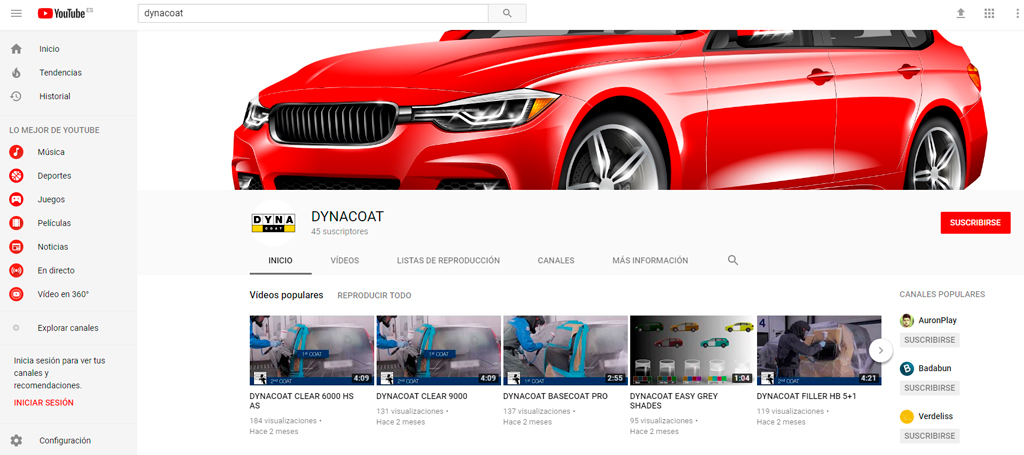Click the Tendencias sidebar label
The width and height of the screenshot is (1024, 455).
pyautogui.click(x=61, y=72)
